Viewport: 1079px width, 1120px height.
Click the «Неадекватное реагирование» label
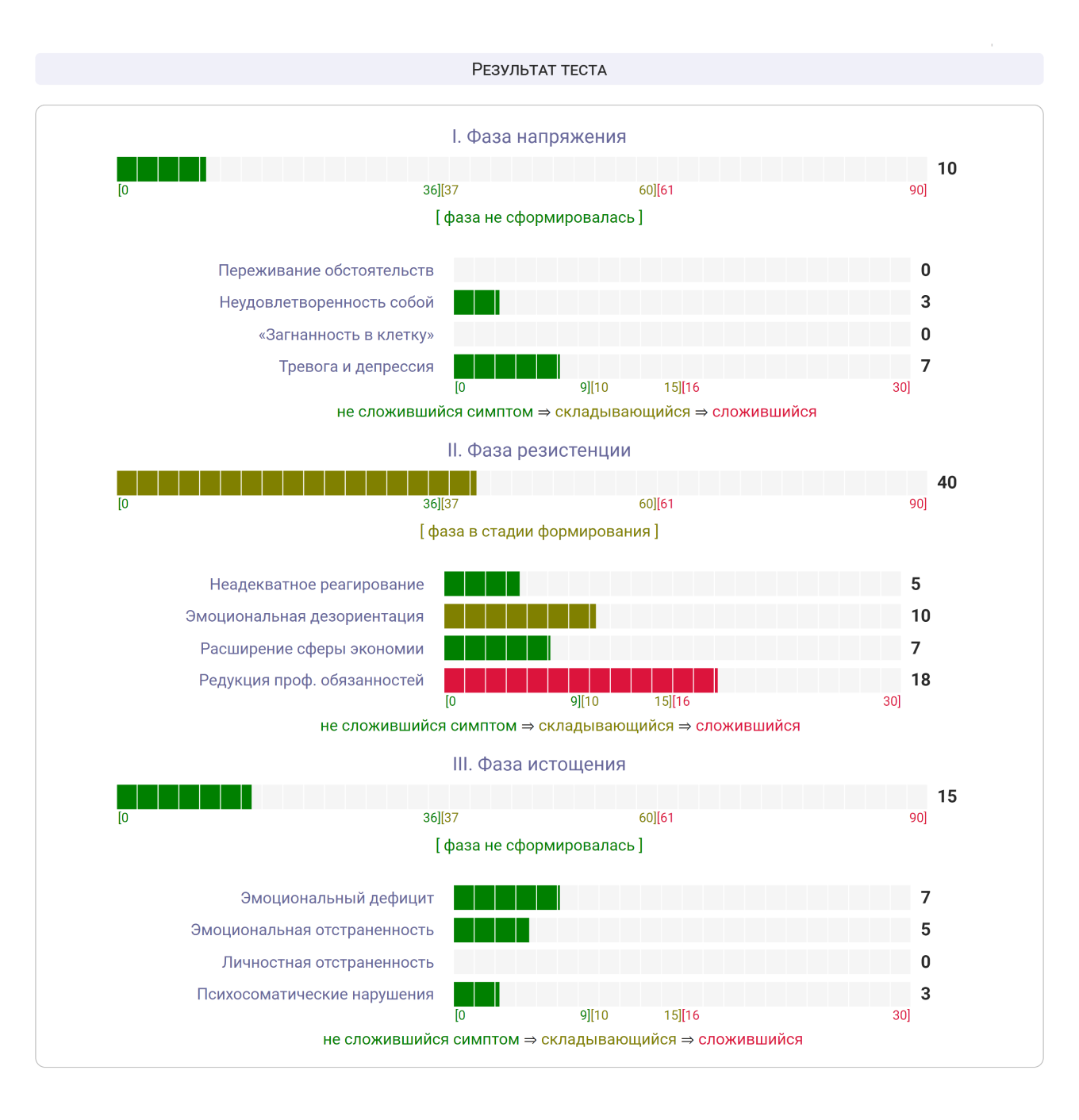click(x=317, y=585)
